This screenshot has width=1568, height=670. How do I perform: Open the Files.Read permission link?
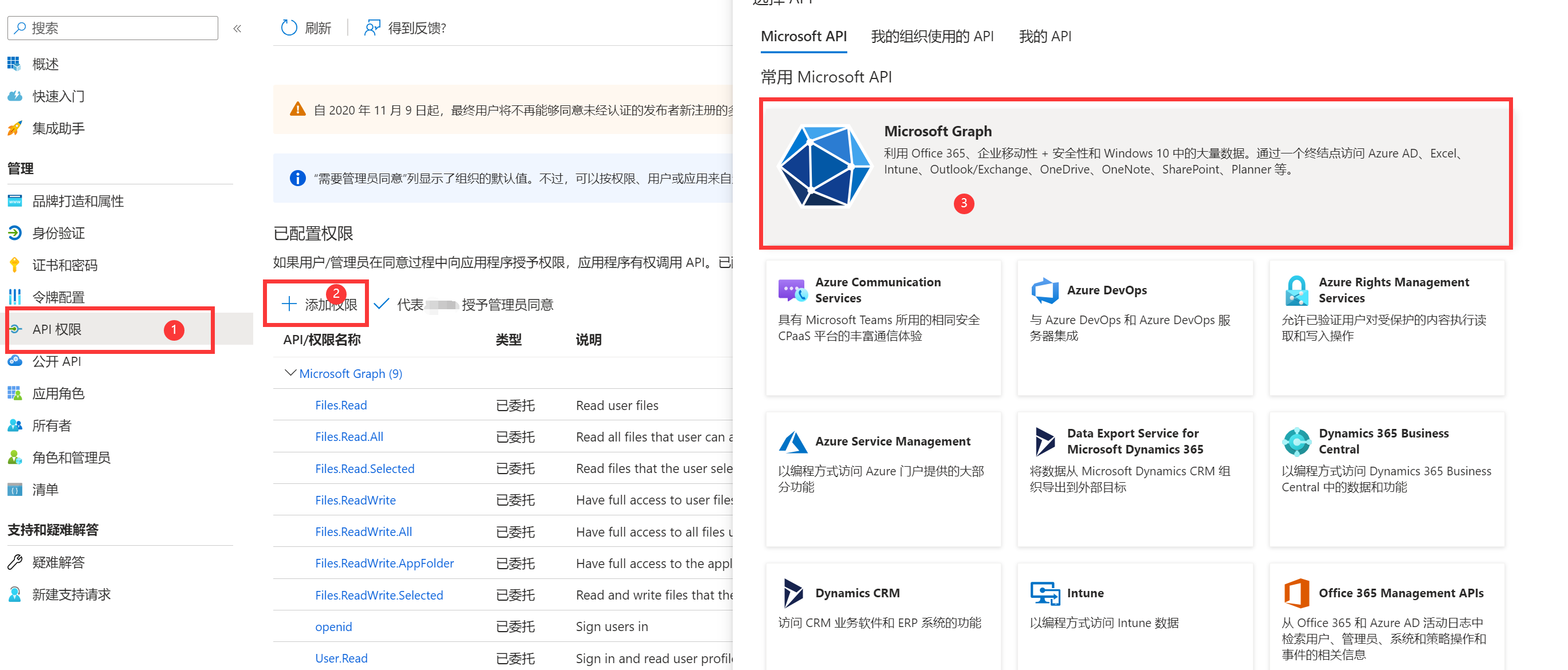[341, 405]
